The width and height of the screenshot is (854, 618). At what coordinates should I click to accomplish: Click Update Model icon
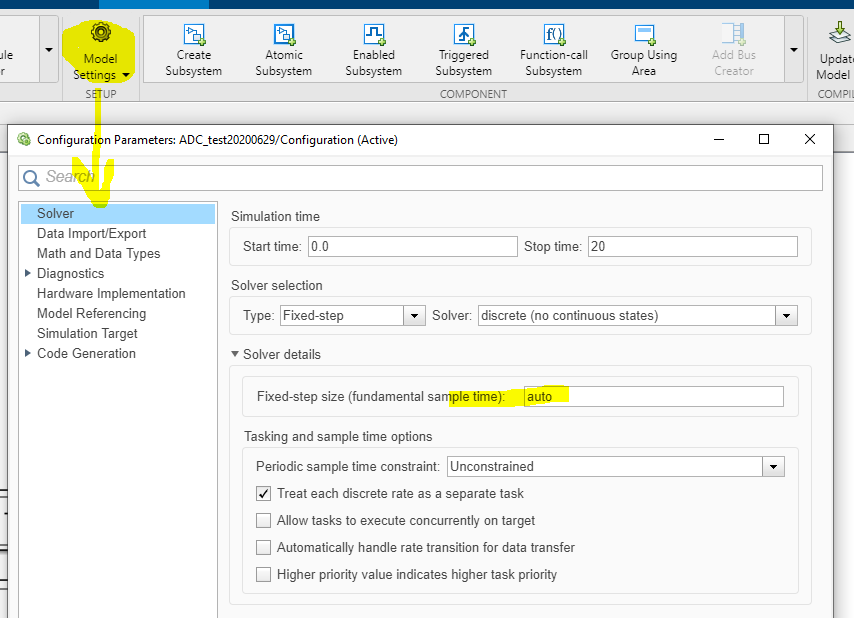point(839,34)
